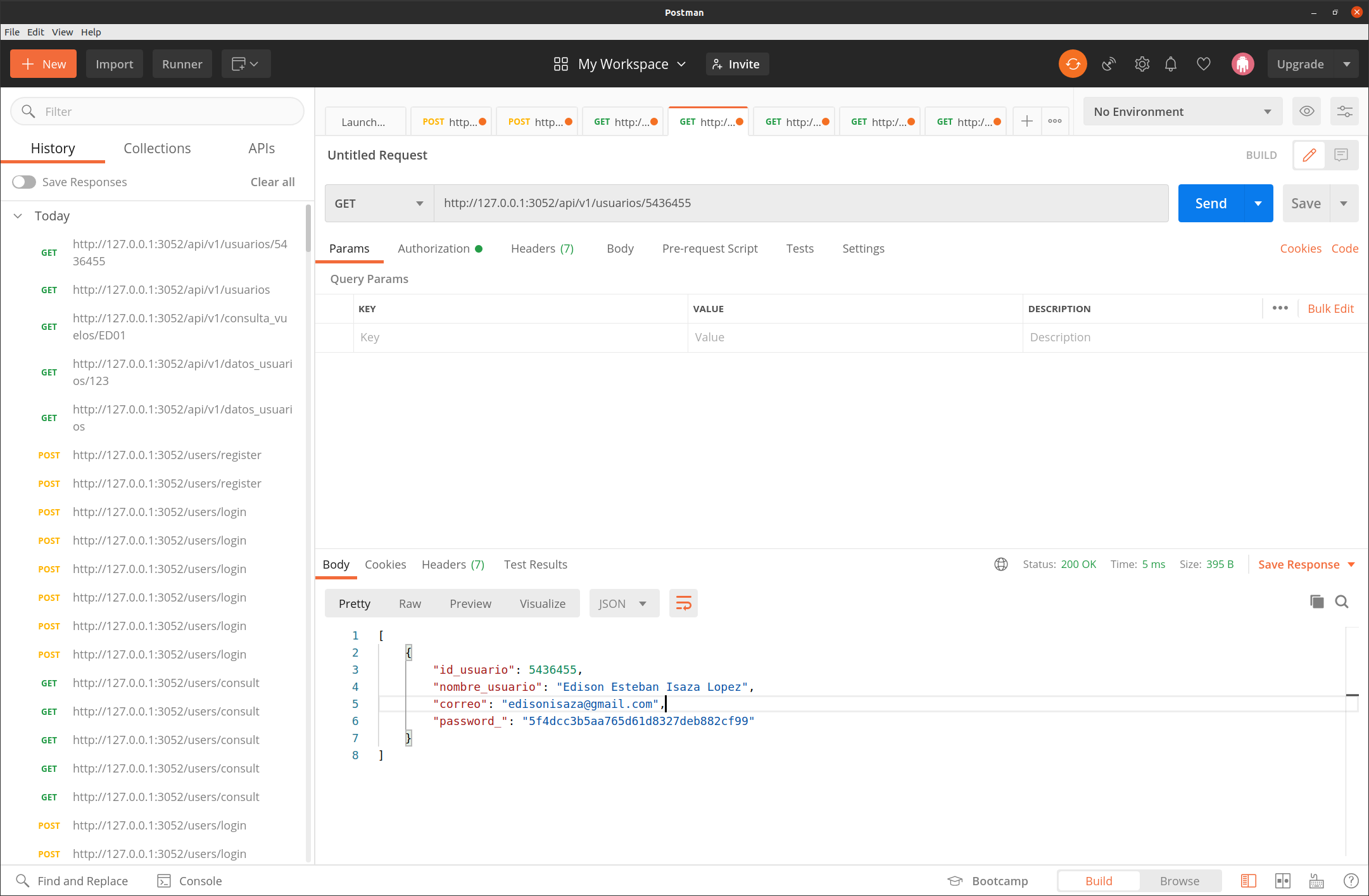This screenshot has width=1369, height=896.
Task: Open Find and Replace
Action: [x=72, y=881]
